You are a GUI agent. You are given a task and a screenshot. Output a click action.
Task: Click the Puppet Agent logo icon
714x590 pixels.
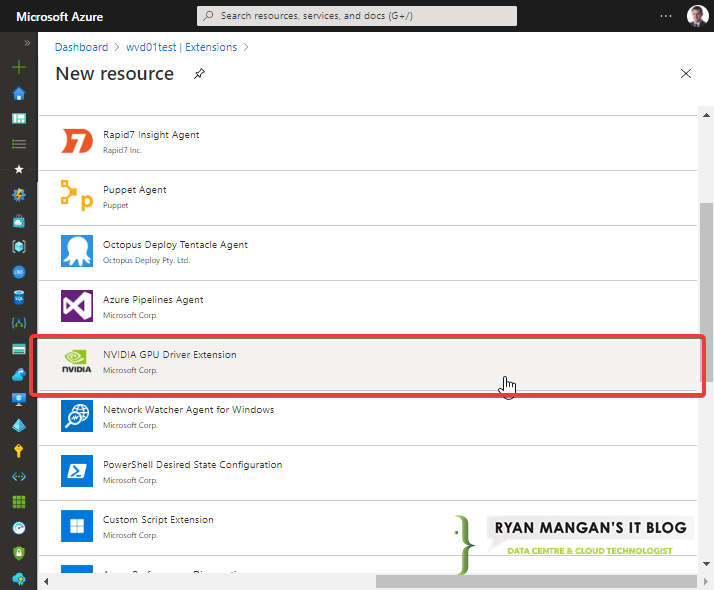(77, 196)
